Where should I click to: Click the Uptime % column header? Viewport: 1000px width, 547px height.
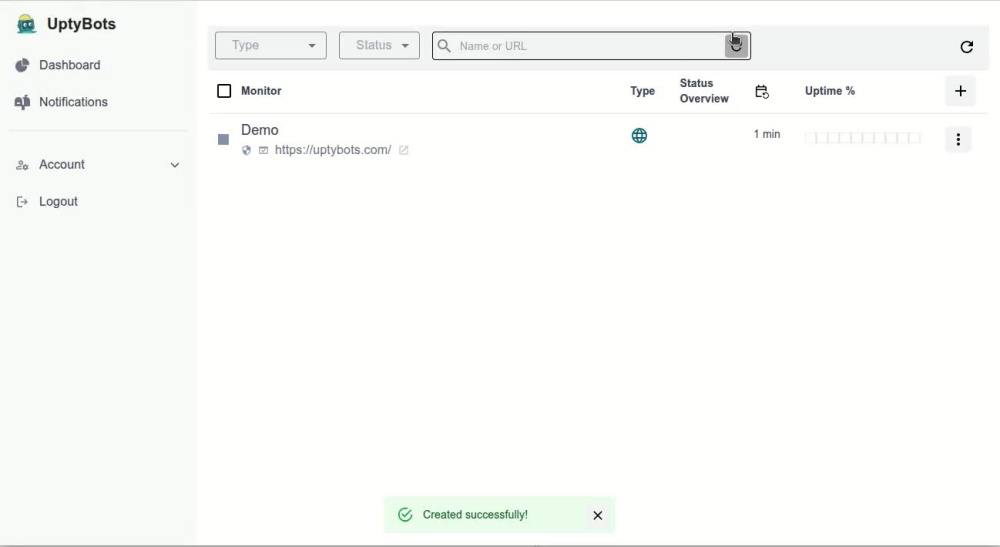tap(829, 91)
